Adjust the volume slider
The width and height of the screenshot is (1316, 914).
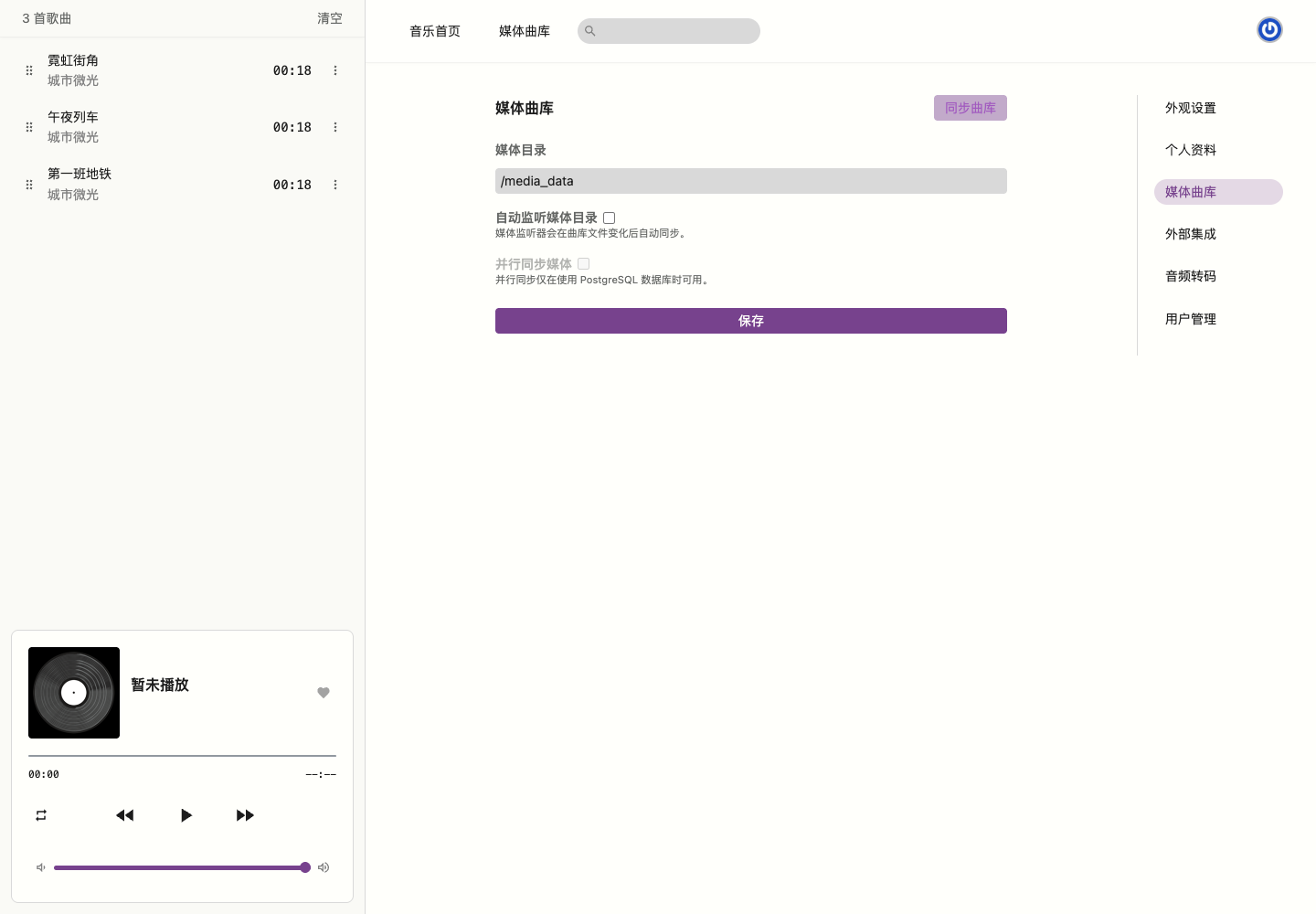[182, 867]
